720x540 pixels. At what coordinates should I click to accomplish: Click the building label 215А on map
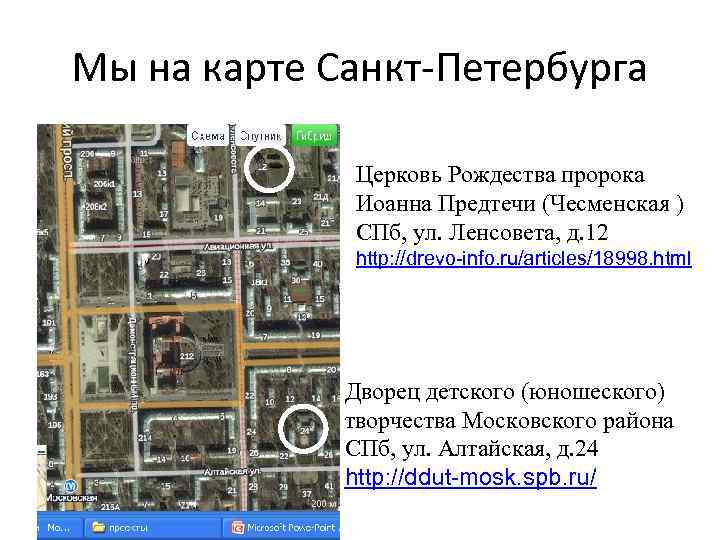(x=110, y=507)
